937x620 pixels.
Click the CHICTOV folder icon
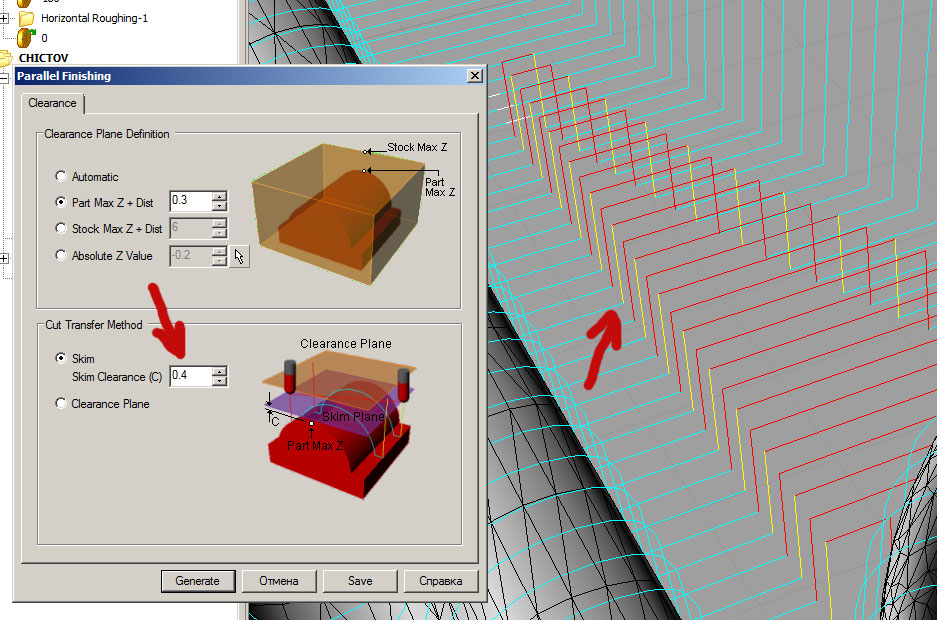[x=7, y=58]
